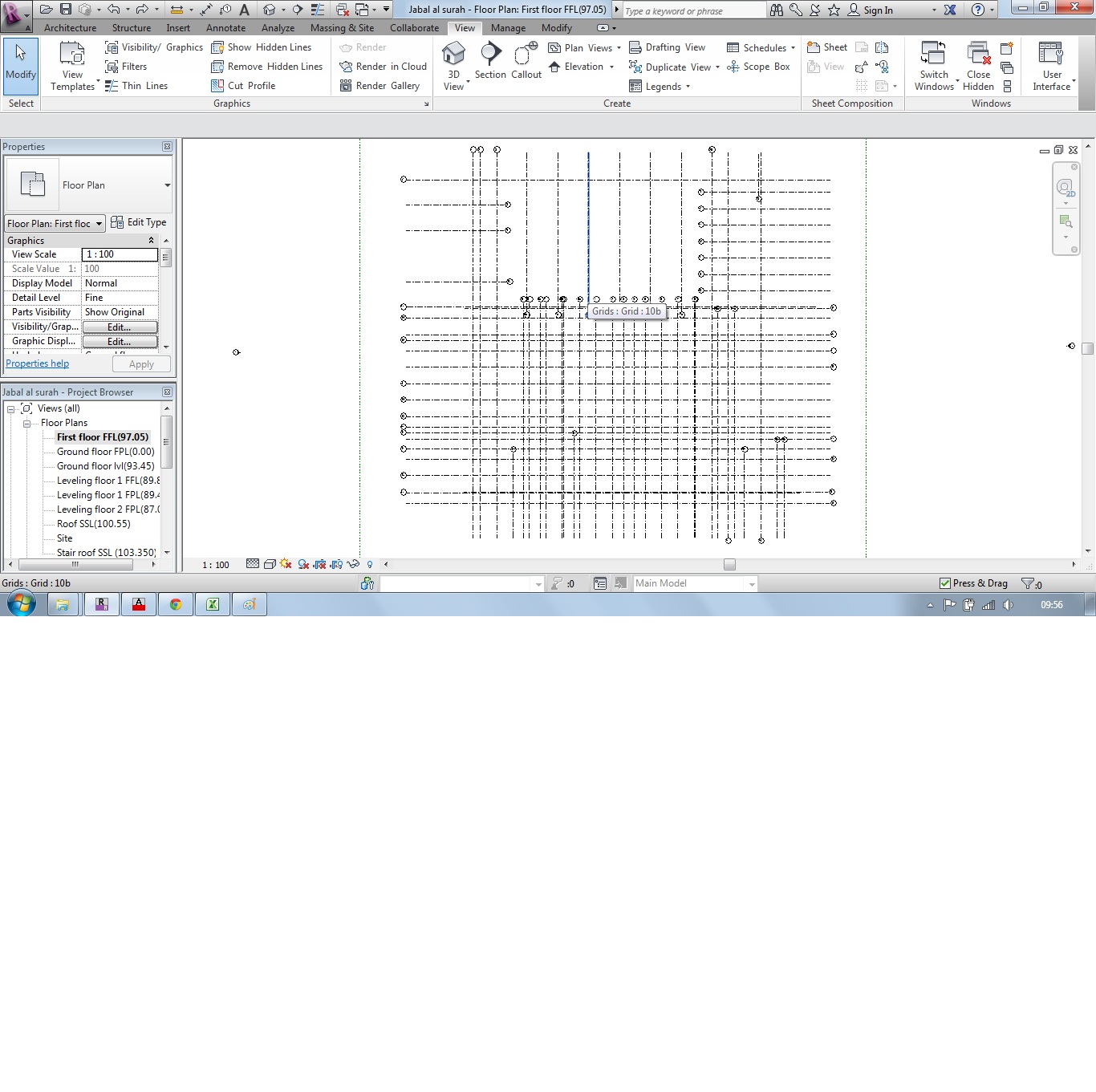
Task: Click the Open folder icon in quick access toolbar
Action: [x=47, y=10]
